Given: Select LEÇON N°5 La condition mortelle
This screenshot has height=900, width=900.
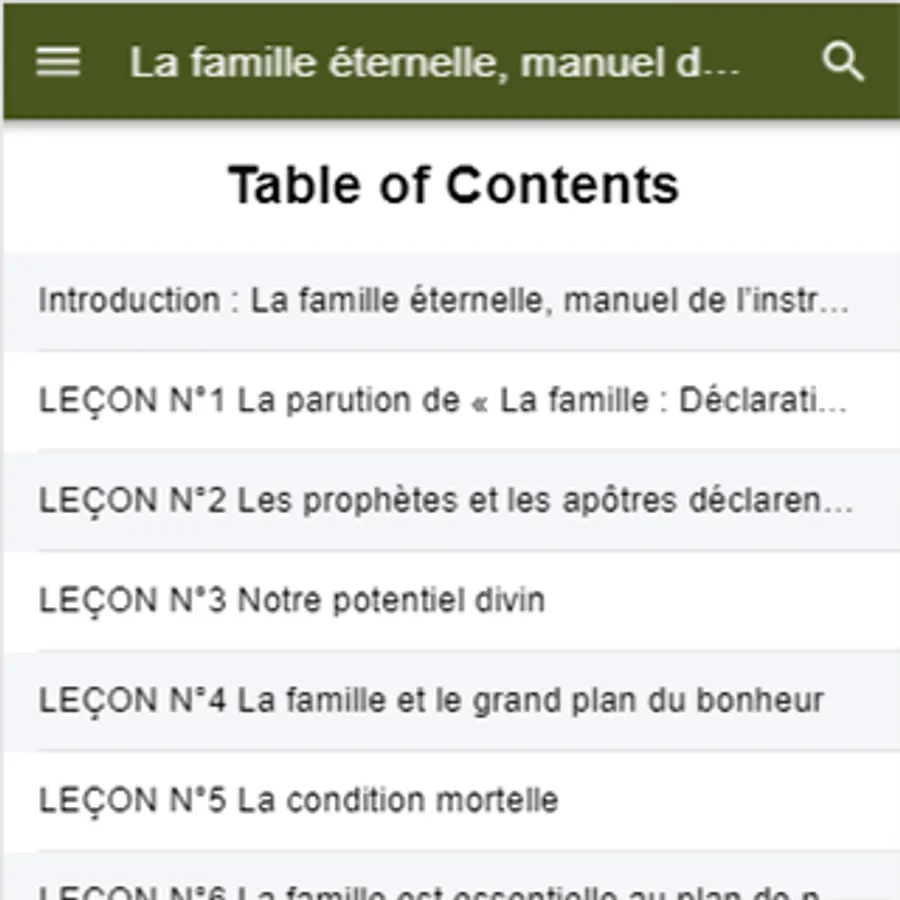Looking at the screenshot, I should coord(298,801).
